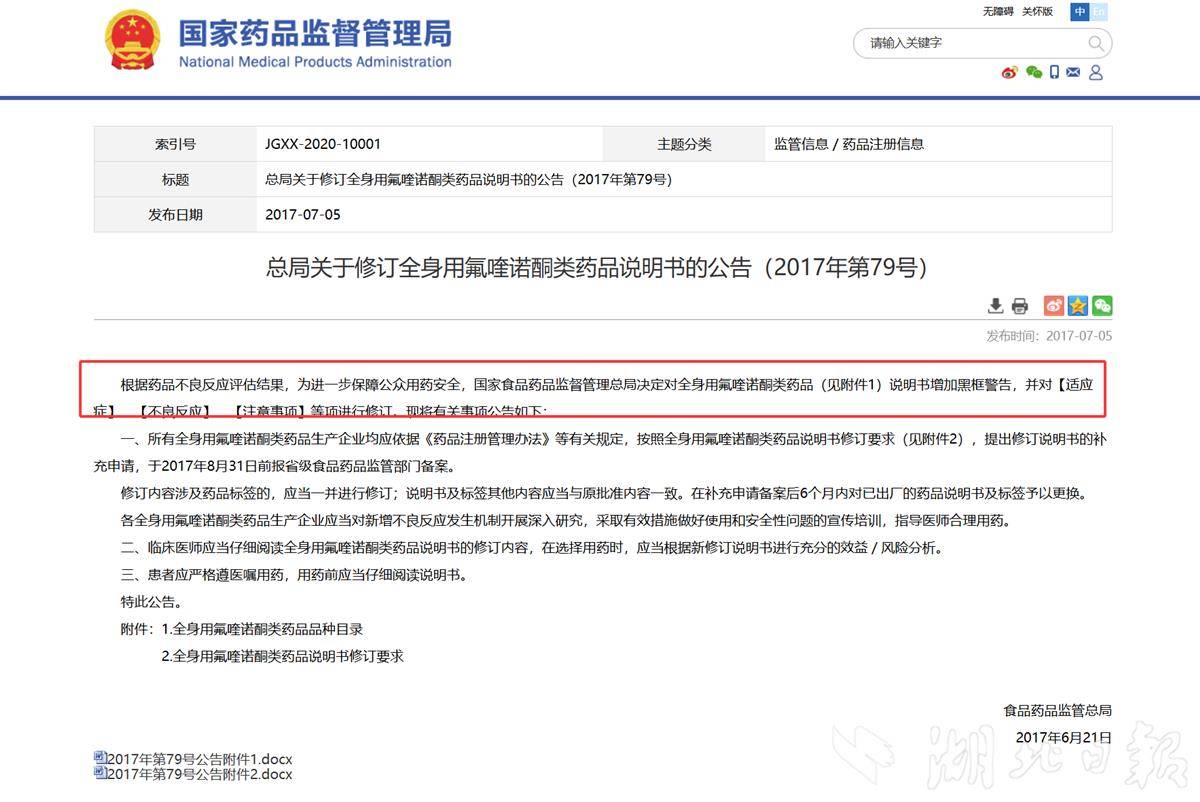This screenshot has height=802, width=1200.
Task: Download 2017年第79号公告附件2.docx
Action: (199, 774)
